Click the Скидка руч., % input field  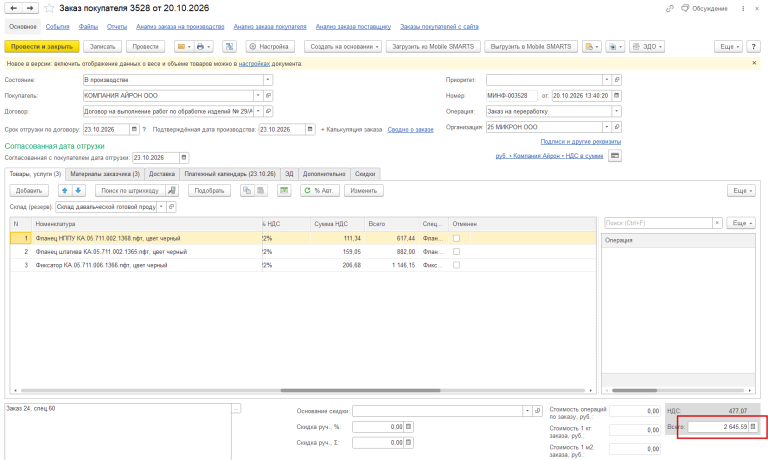click(x=378, y=427)
